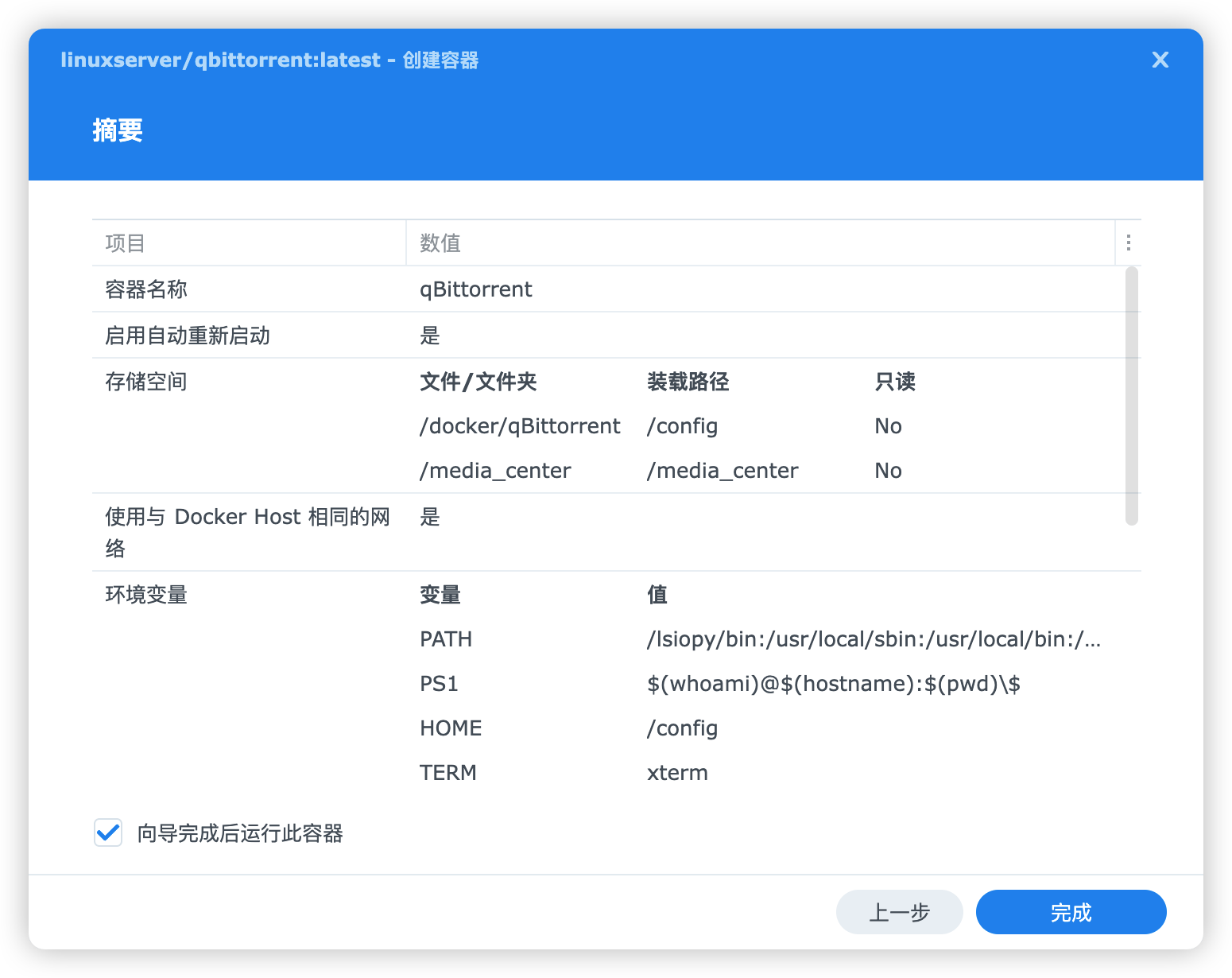
Task: Select the 启用自动重新启动 row
Action: pos(188,336)
